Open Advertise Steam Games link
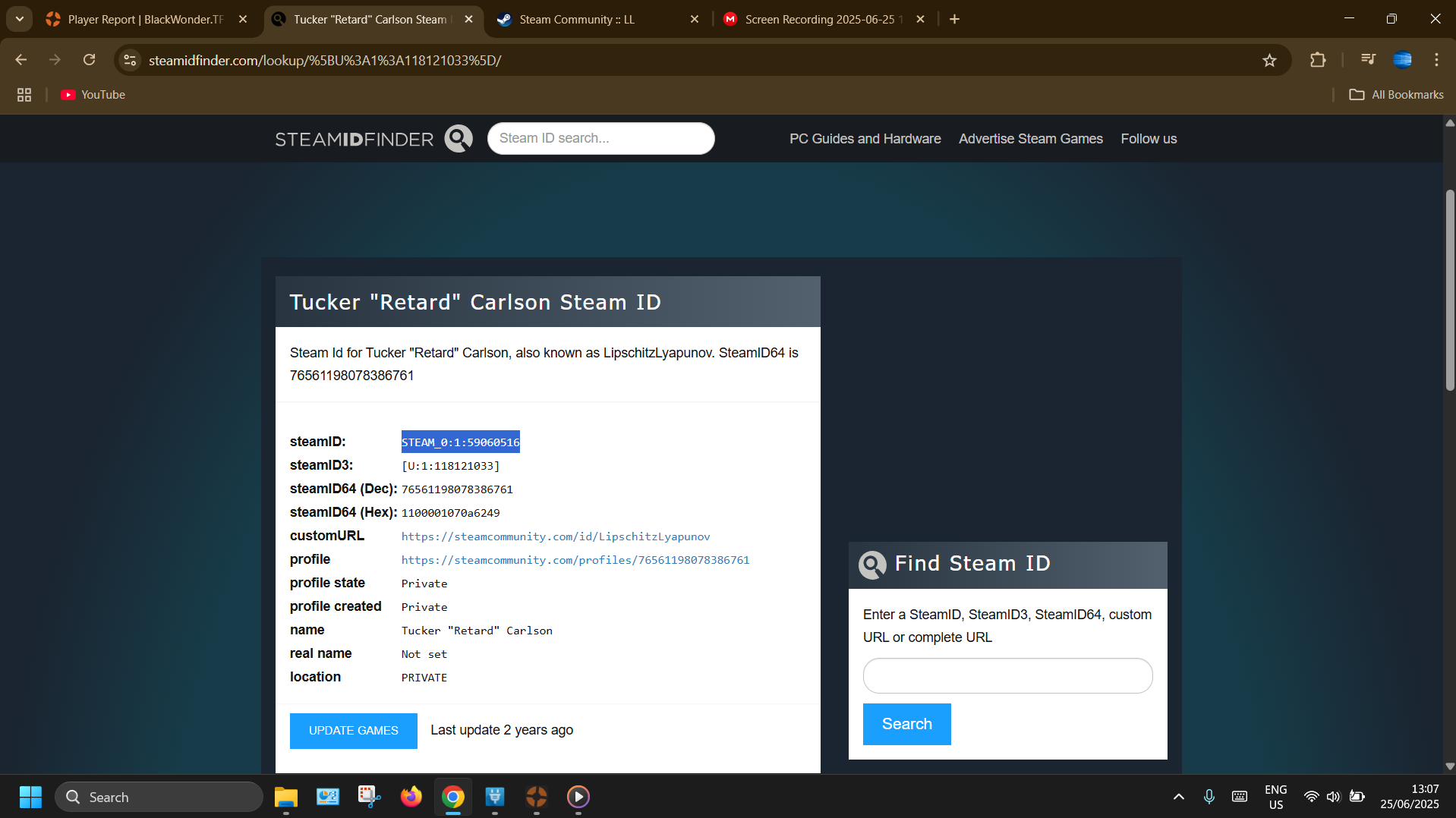This screenshot has height=818, width=1456. click(x=1030, y=139)
